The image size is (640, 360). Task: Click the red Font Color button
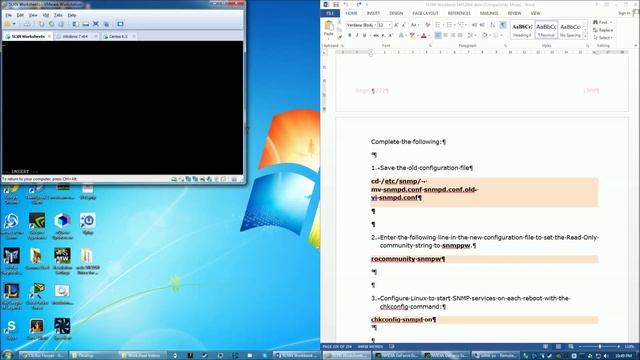pyautogui.click(x=424, y=36)
